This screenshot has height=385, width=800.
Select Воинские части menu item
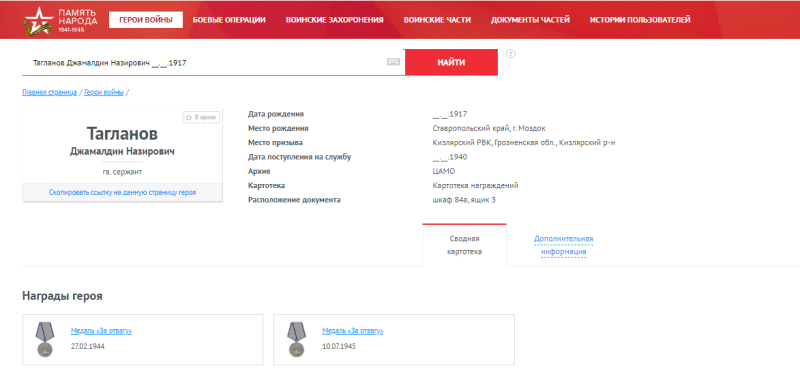(x=437, y=20)
